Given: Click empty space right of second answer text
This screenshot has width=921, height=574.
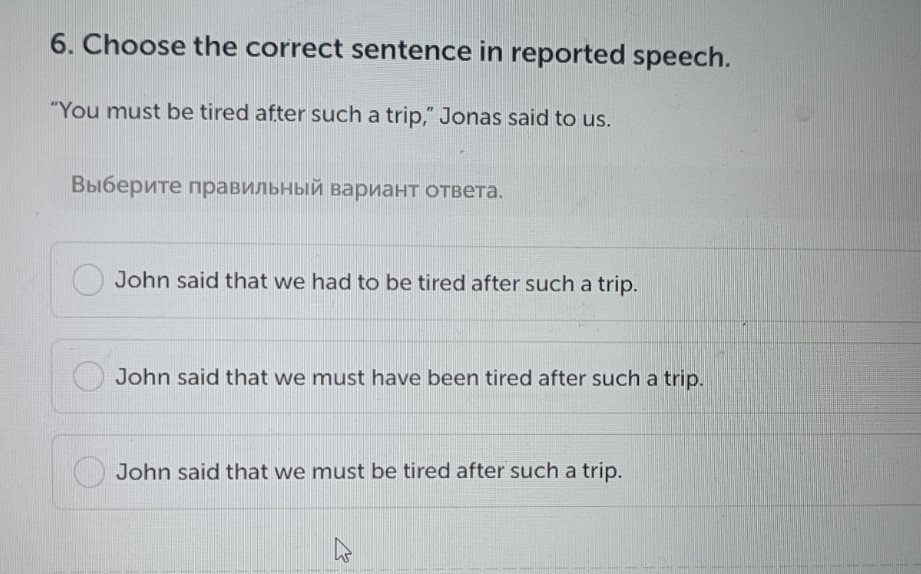Looking at the screenshot, I should coord(810,379).
